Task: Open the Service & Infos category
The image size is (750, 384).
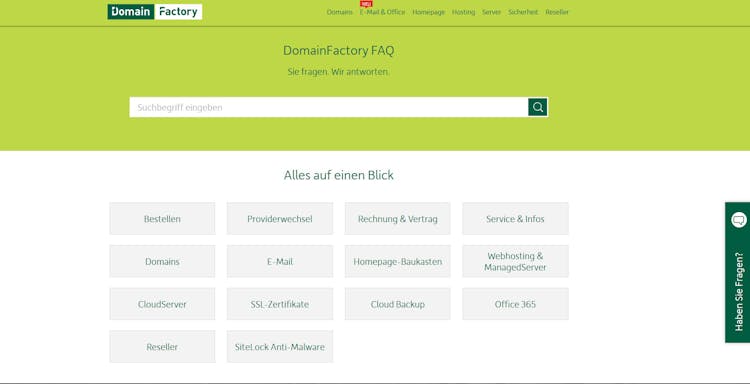Action: tap(515, 219)
